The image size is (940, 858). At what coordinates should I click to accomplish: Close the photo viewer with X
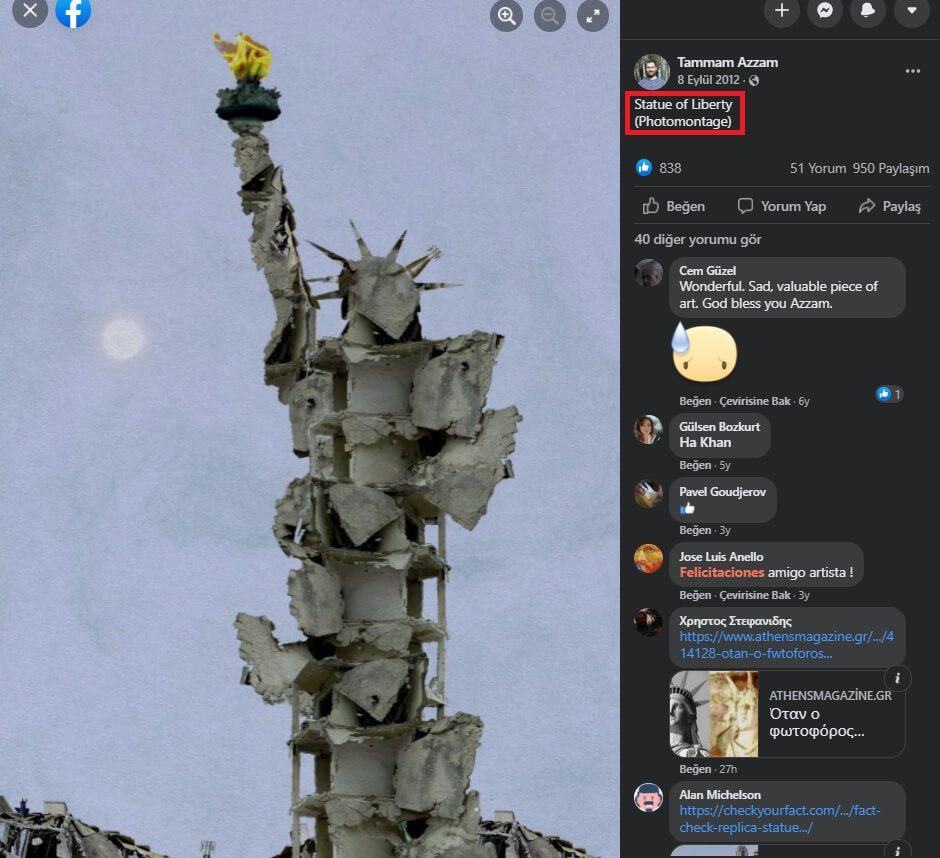[30, 11]
